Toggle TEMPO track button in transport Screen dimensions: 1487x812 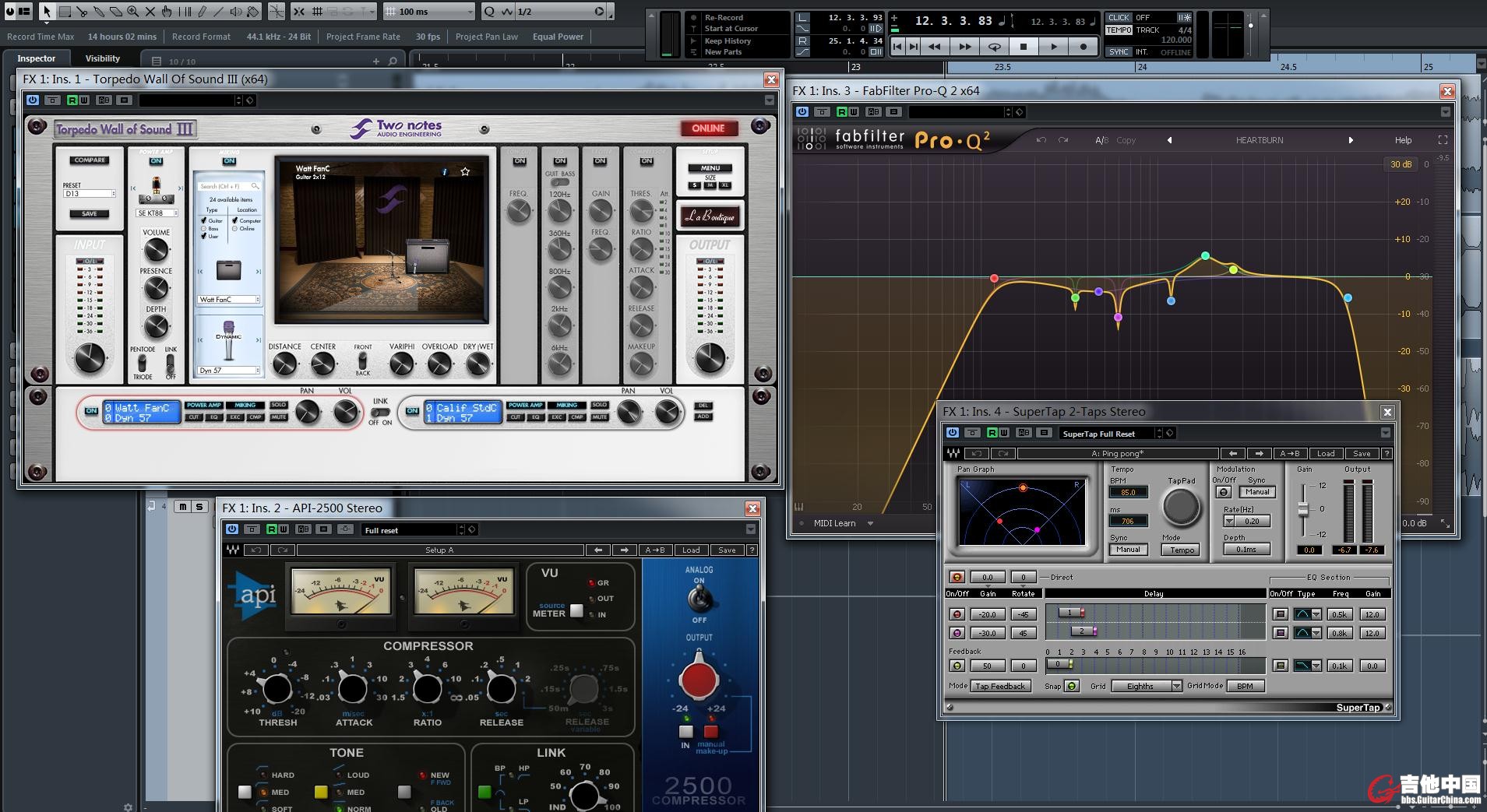pos(1119,30)
